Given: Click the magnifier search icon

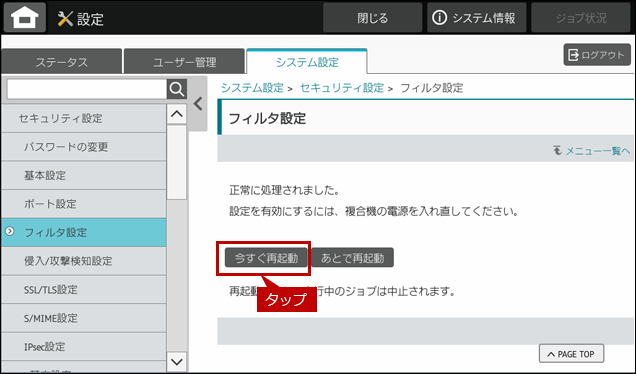Looking at the screenshot, I should (177, 89).
